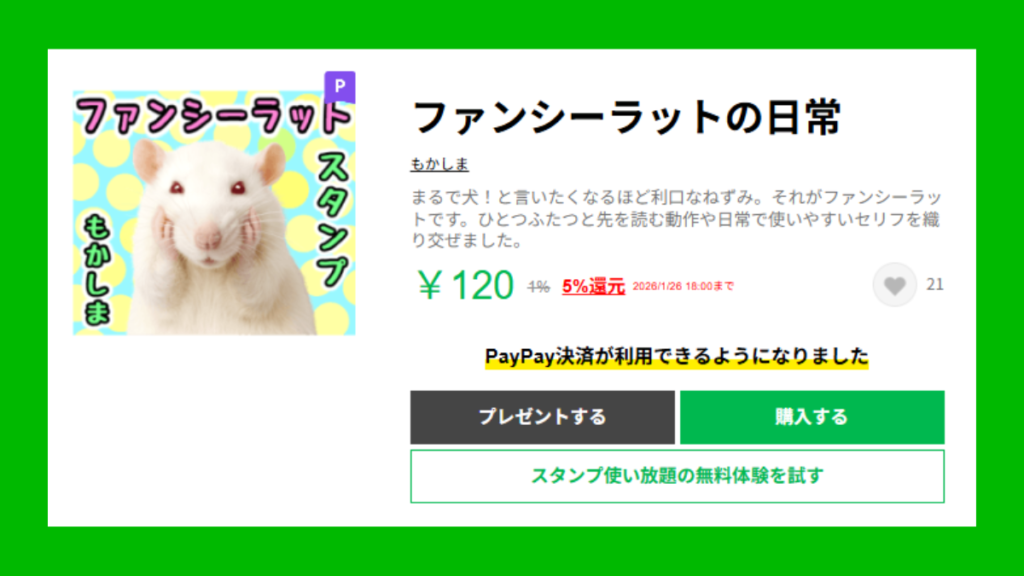Viewport: 1024px width, 576px height.
Task: Click the green 購入する button
Action: pos(812,417)
